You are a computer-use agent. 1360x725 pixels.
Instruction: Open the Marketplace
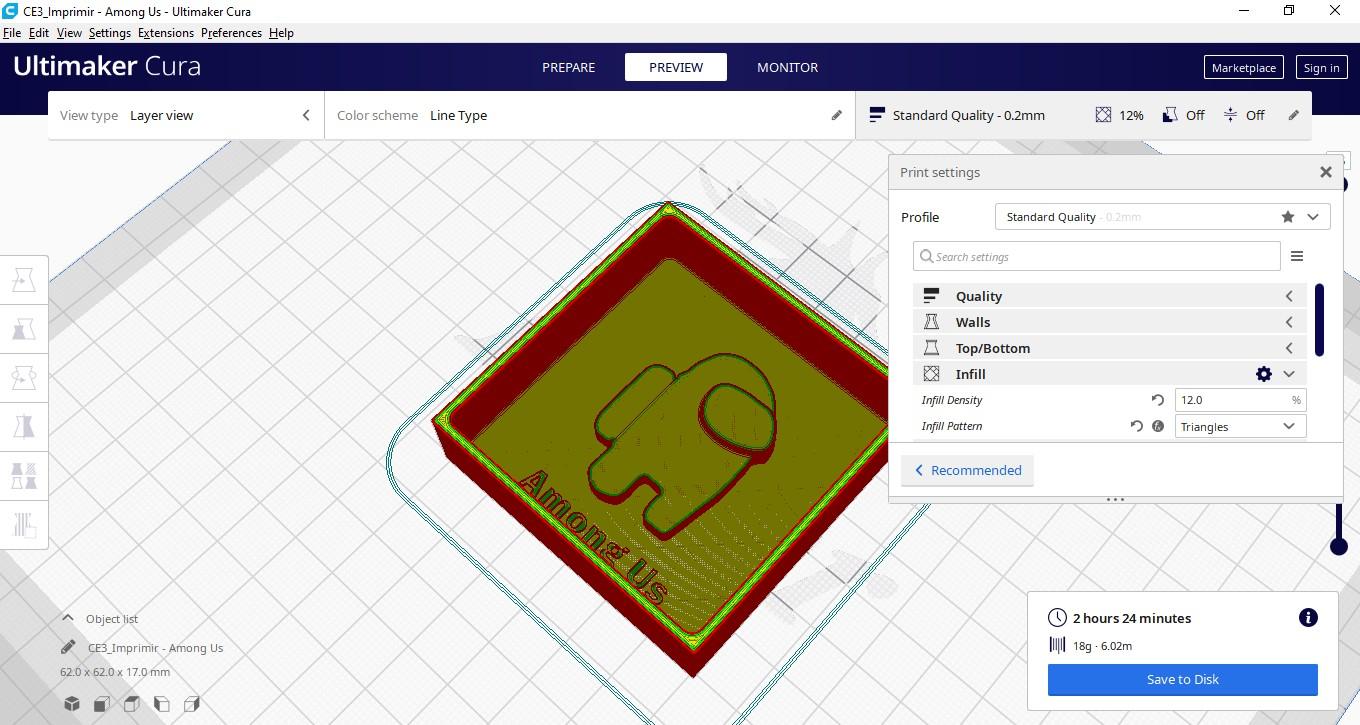1243,67
